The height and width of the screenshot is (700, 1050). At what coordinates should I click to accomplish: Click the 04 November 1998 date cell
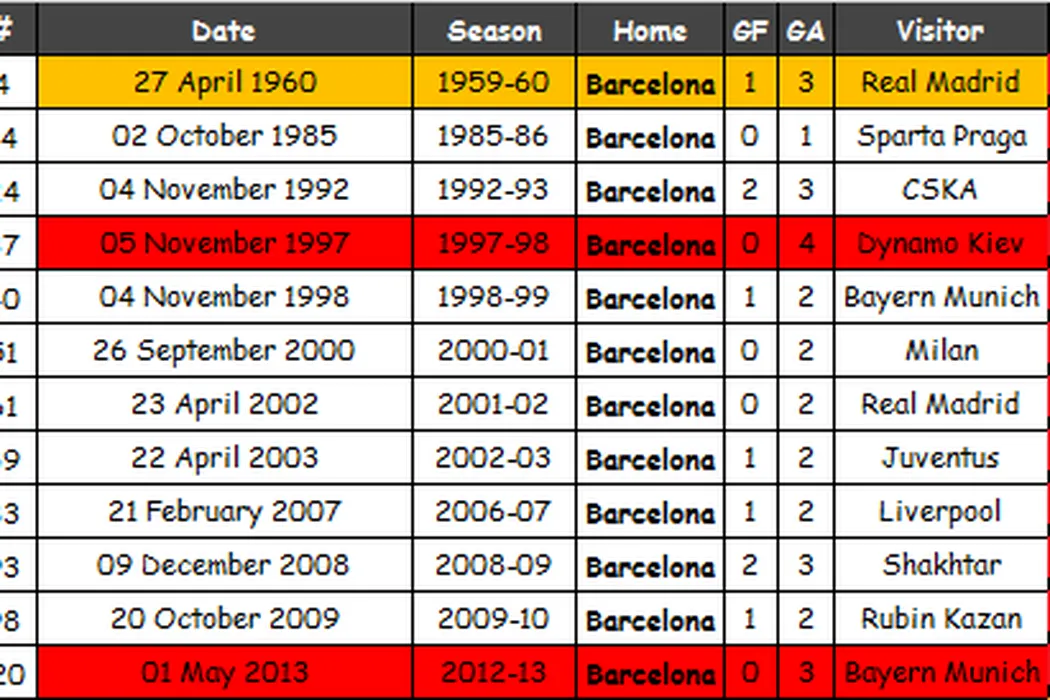(224, 297)
